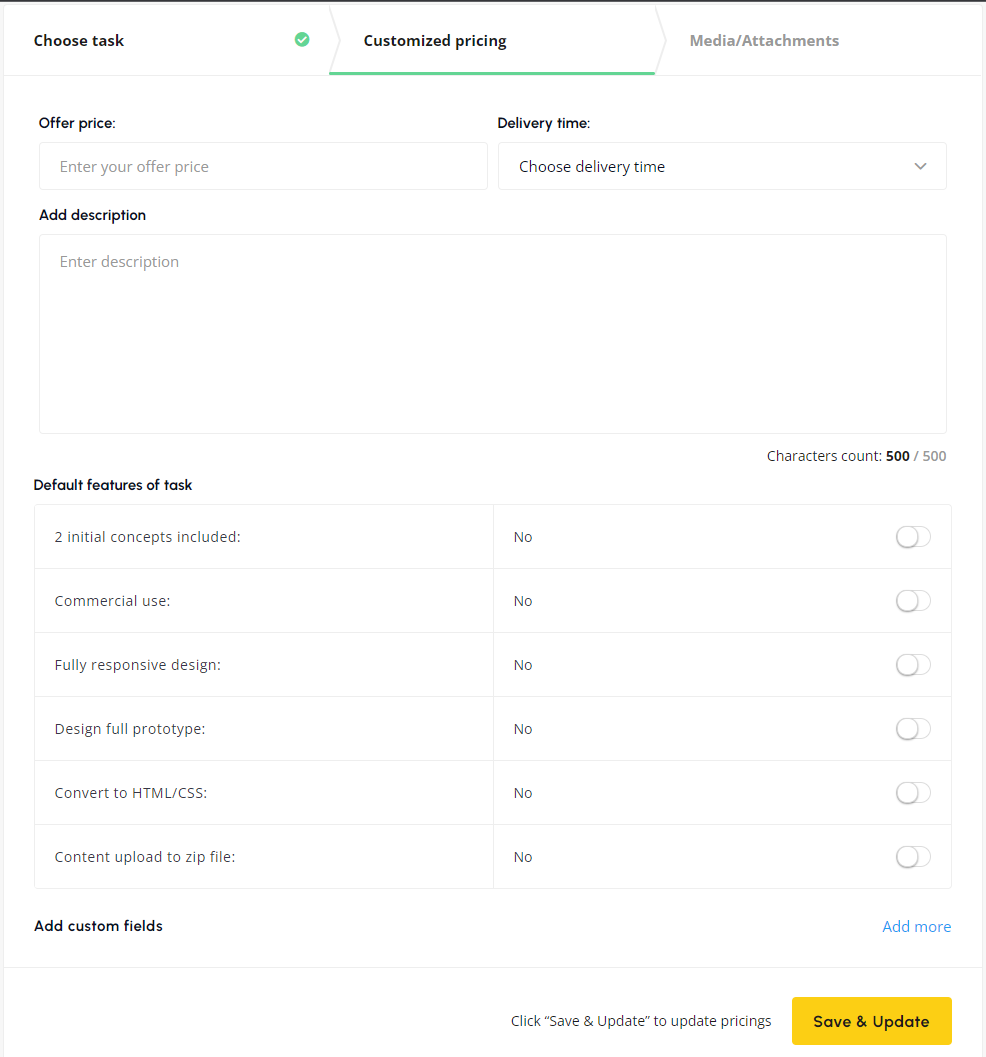
Task: Enable 2 initial concepts included toggle
Action: point(913,537)
